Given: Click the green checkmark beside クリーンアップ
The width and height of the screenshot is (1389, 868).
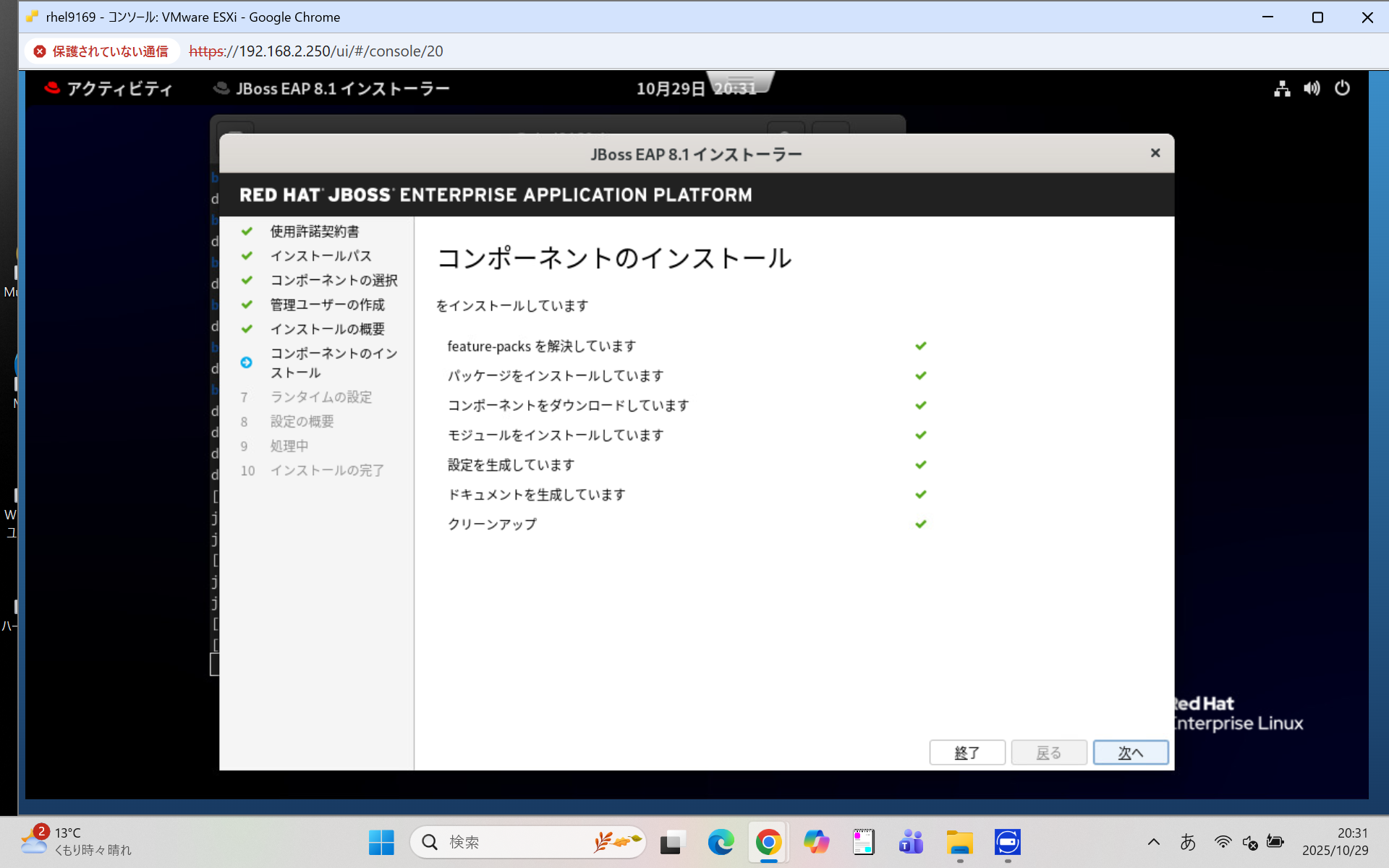Looking at the screenshot, I should coord(921,524).
